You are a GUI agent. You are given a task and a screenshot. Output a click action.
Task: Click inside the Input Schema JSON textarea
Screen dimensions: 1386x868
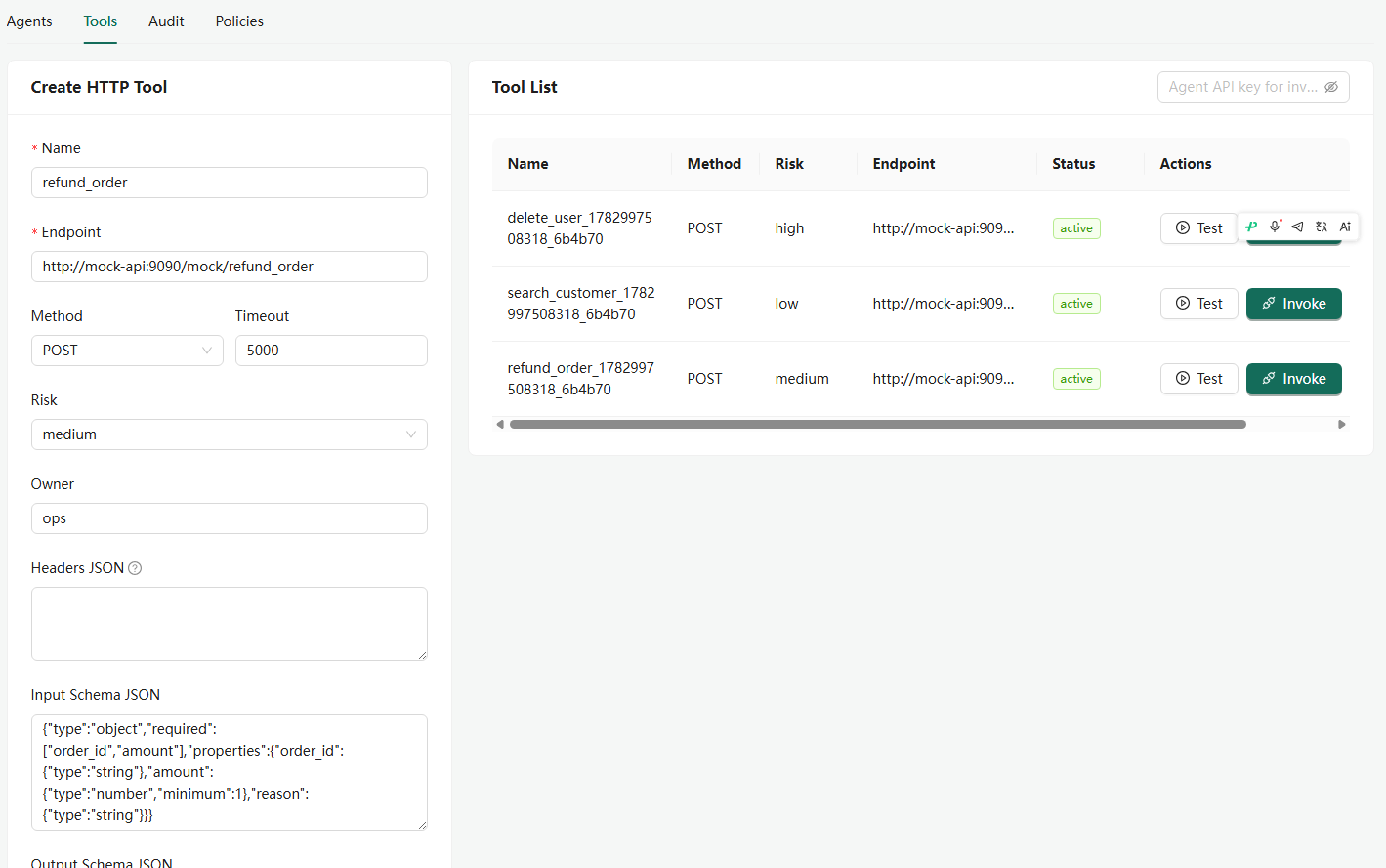click(x=230, y=772)
